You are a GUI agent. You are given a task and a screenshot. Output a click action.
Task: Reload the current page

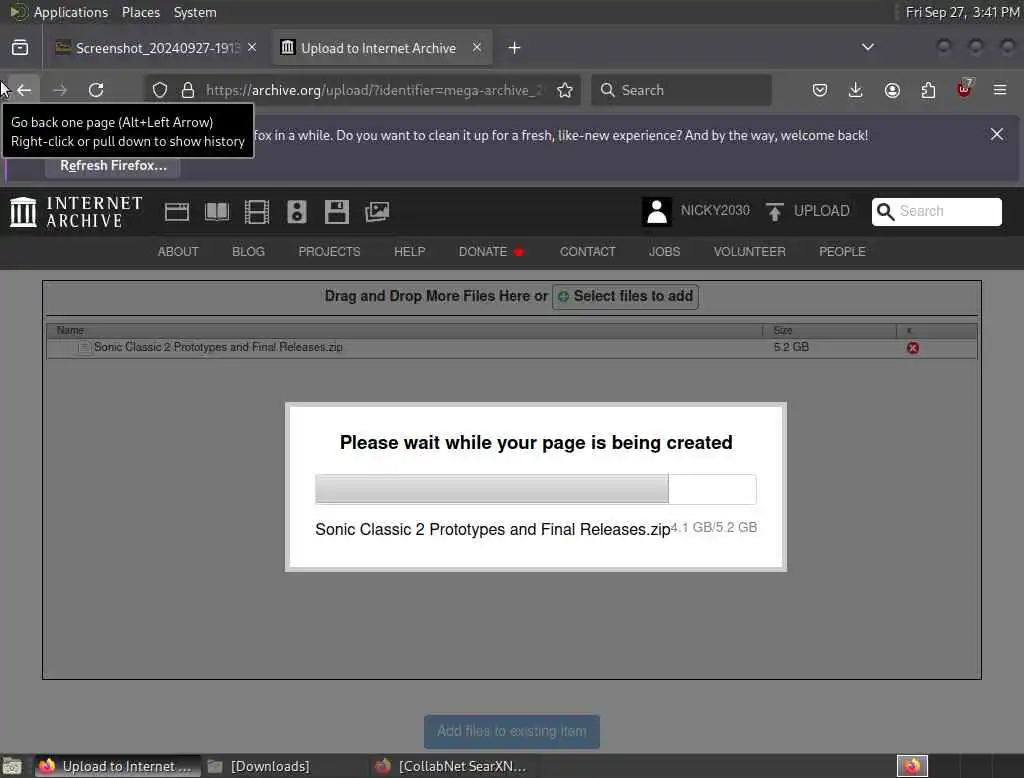[x=96, y=90]
